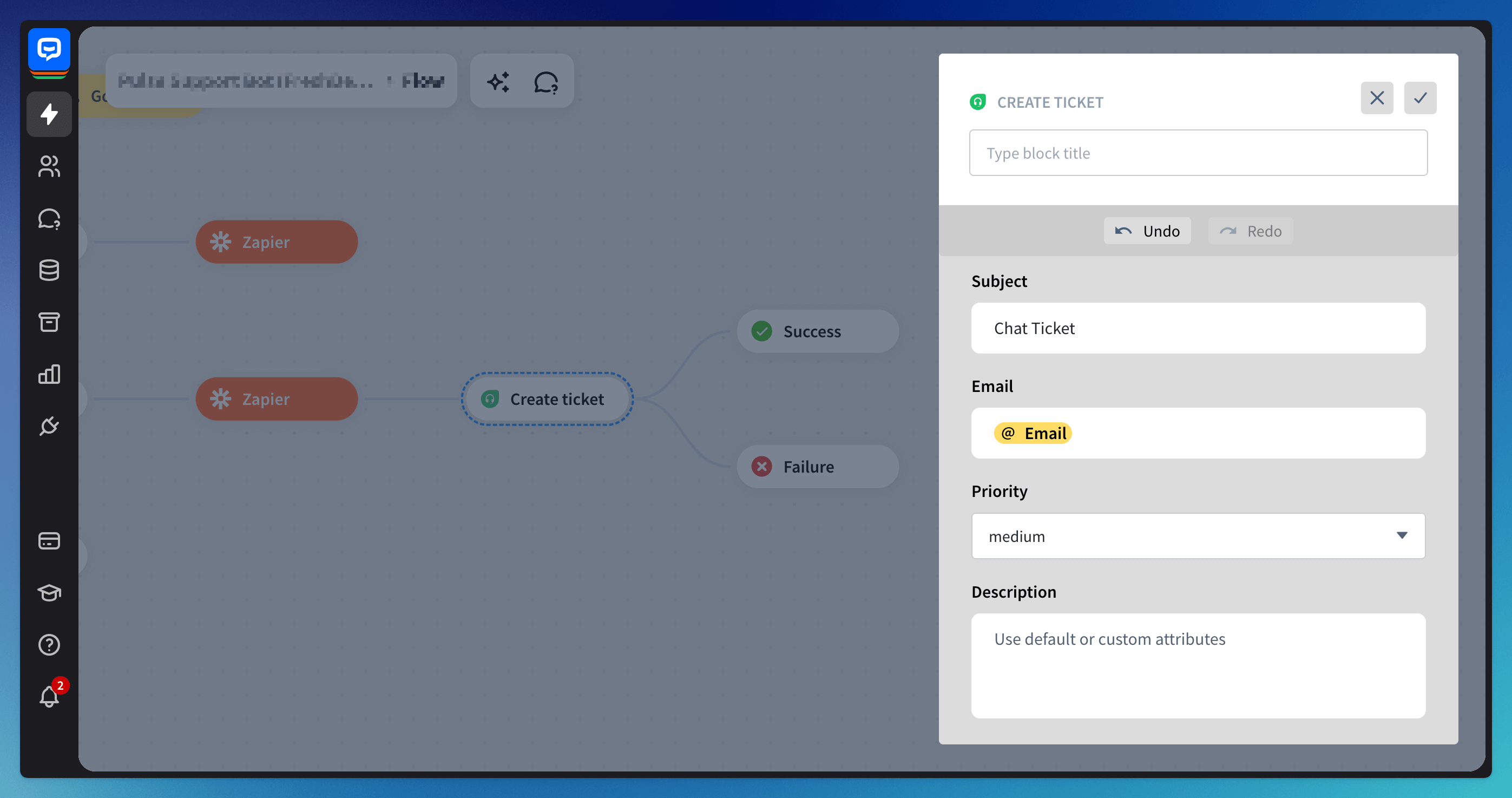Click the block title input field
Screen dimensions: 1512x798
(1198, 153)
